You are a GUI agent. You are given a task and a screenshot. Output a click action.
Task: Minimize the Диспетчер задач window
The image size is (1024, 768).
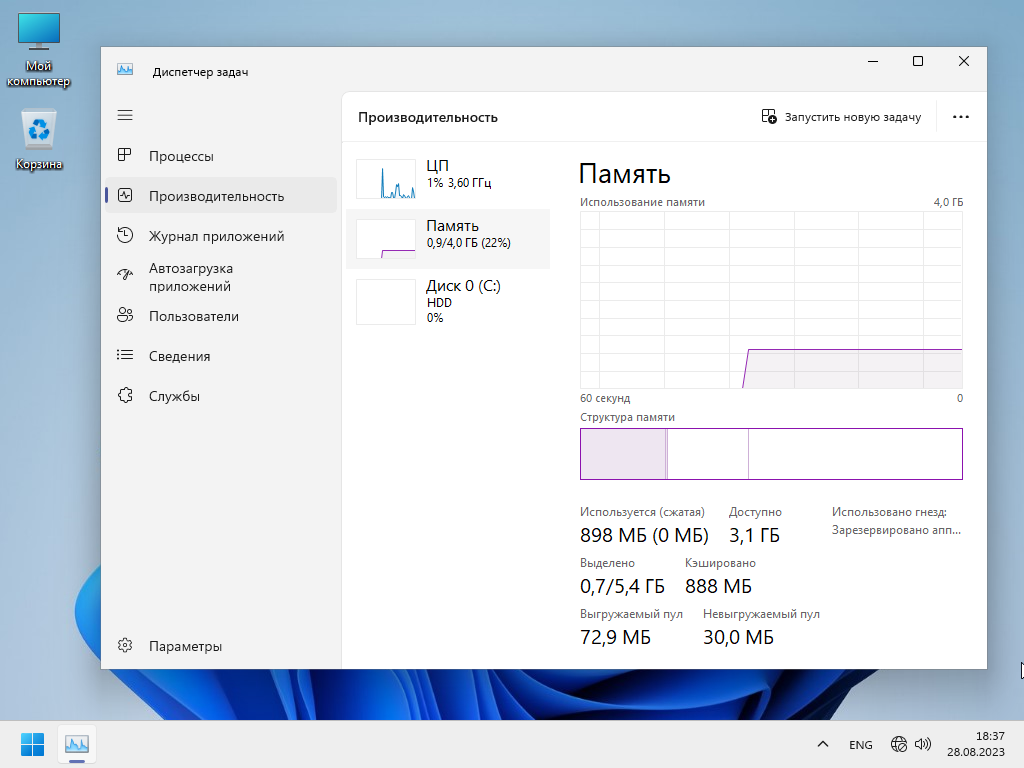(872, 61)
